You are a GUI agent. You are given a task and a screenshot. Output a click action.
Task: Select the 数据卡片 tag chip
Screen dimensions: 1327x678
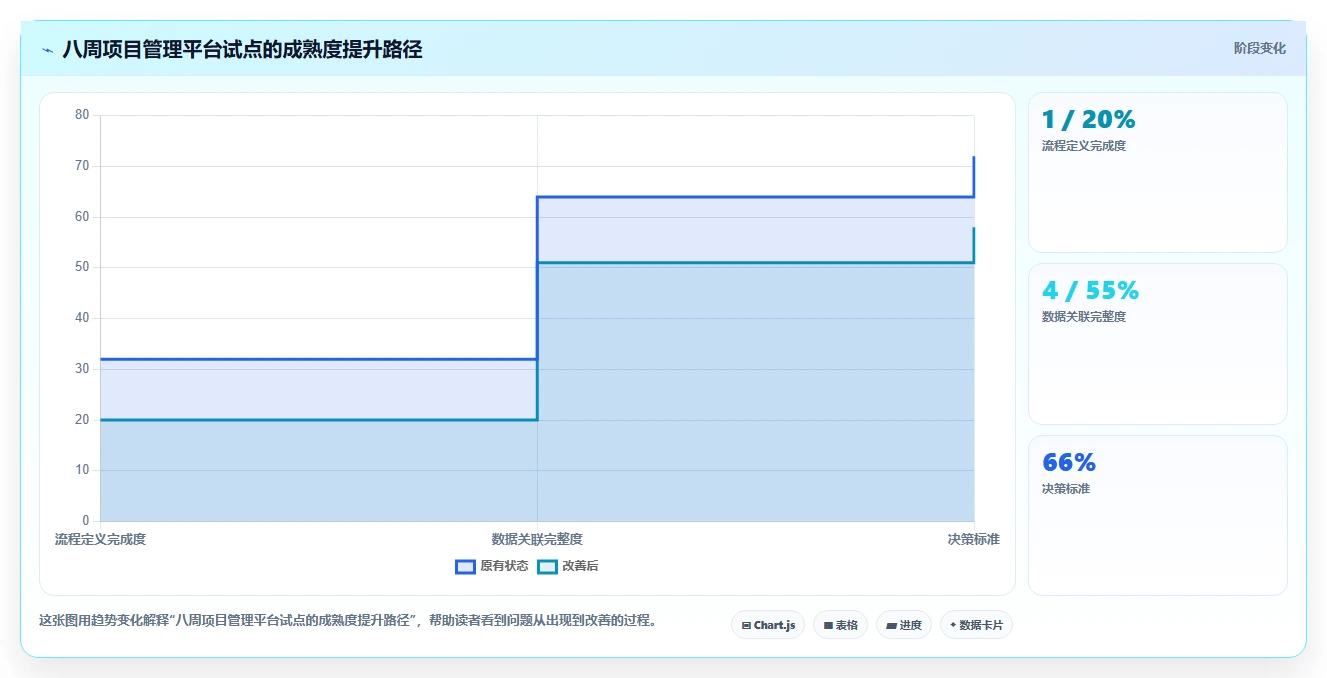[x=976, y=625]
